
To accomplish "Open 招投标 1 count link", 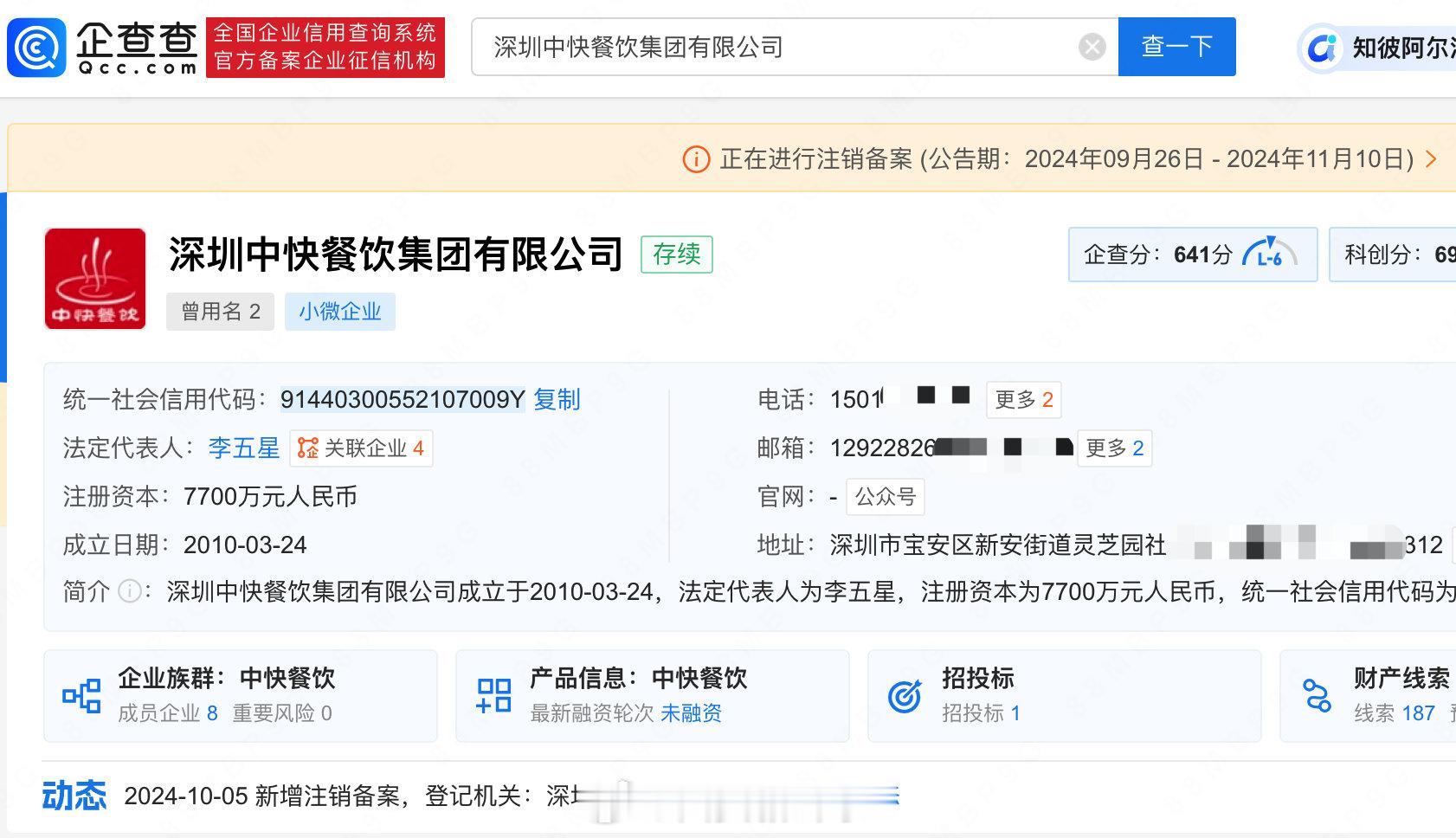I will [981, 713].
